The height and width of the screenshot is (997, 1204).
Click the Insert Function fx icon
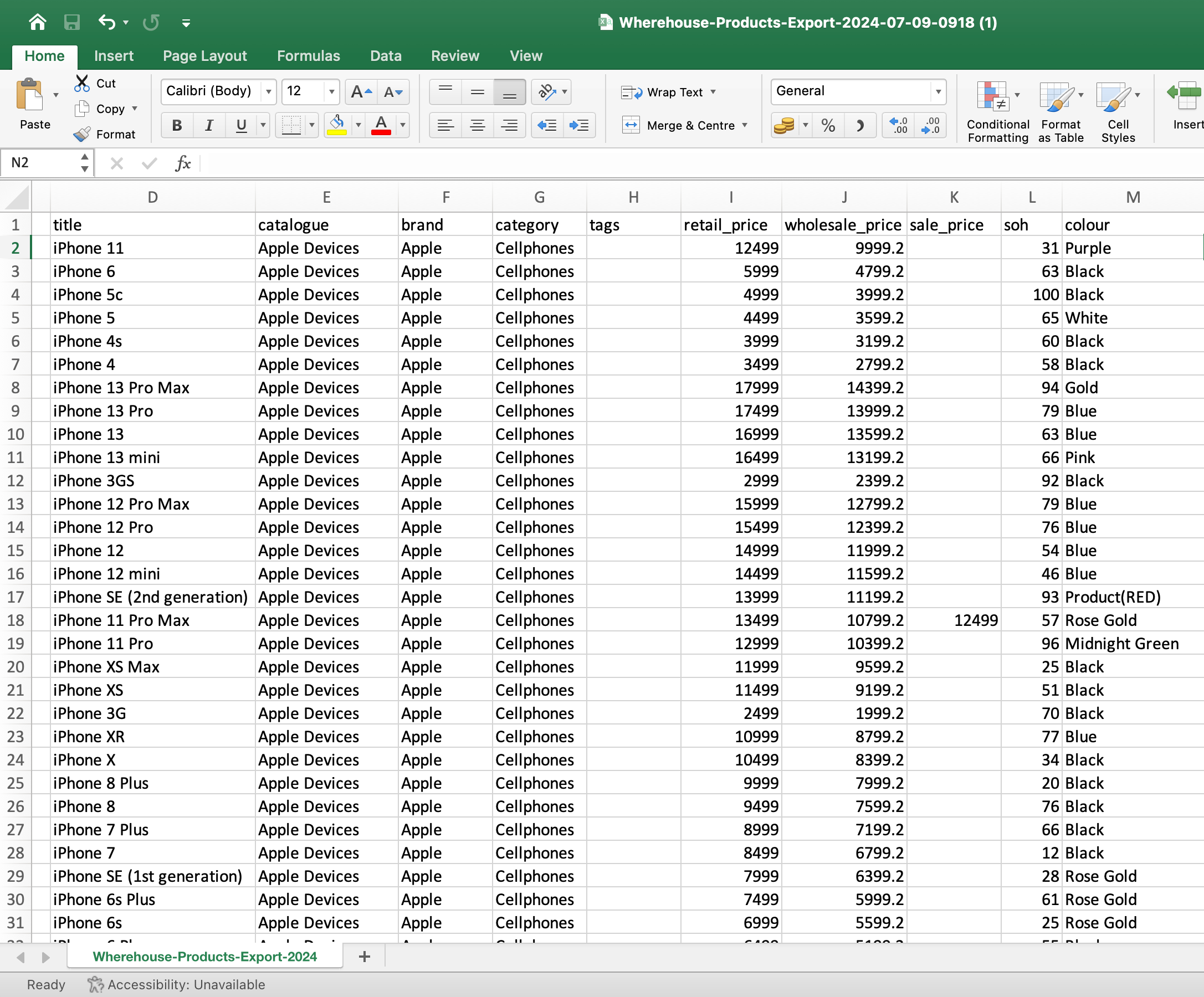(x=183, y=163)
